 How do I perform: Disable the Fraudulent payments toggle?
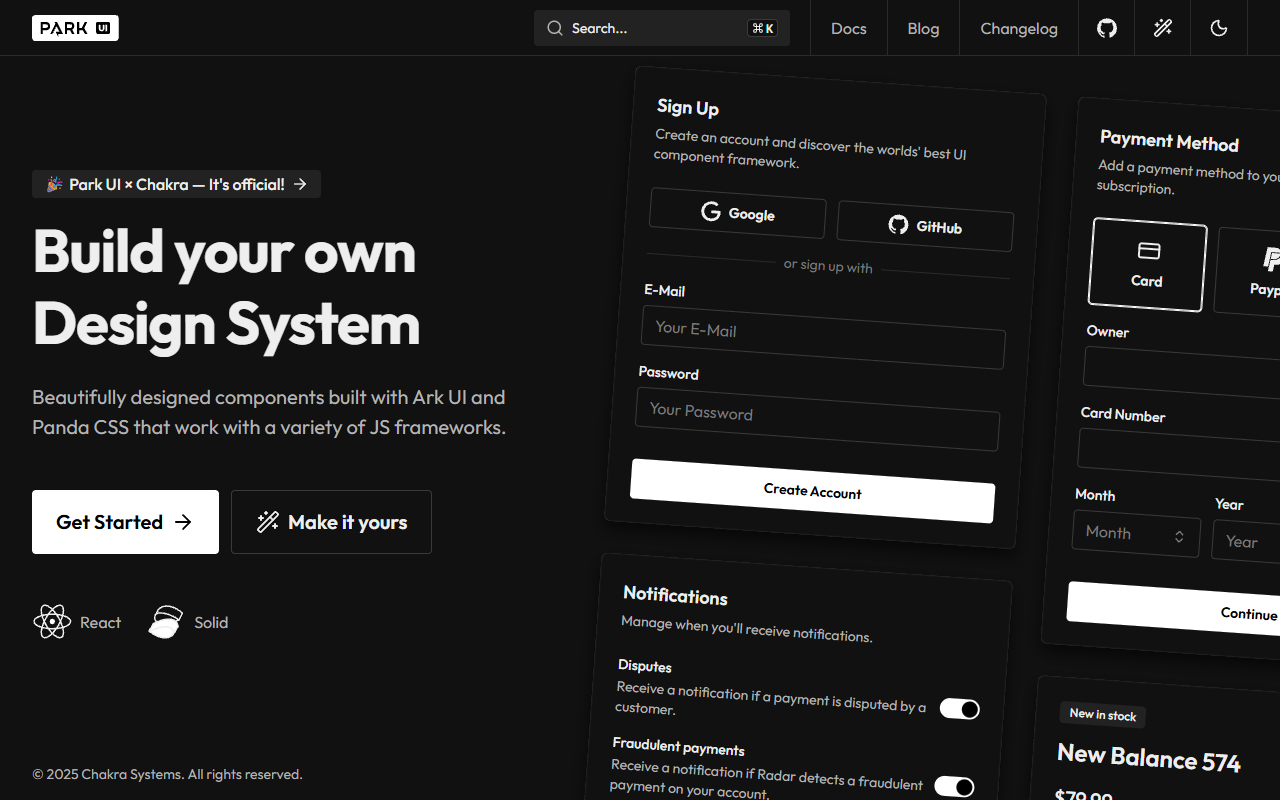pos(955,787)
